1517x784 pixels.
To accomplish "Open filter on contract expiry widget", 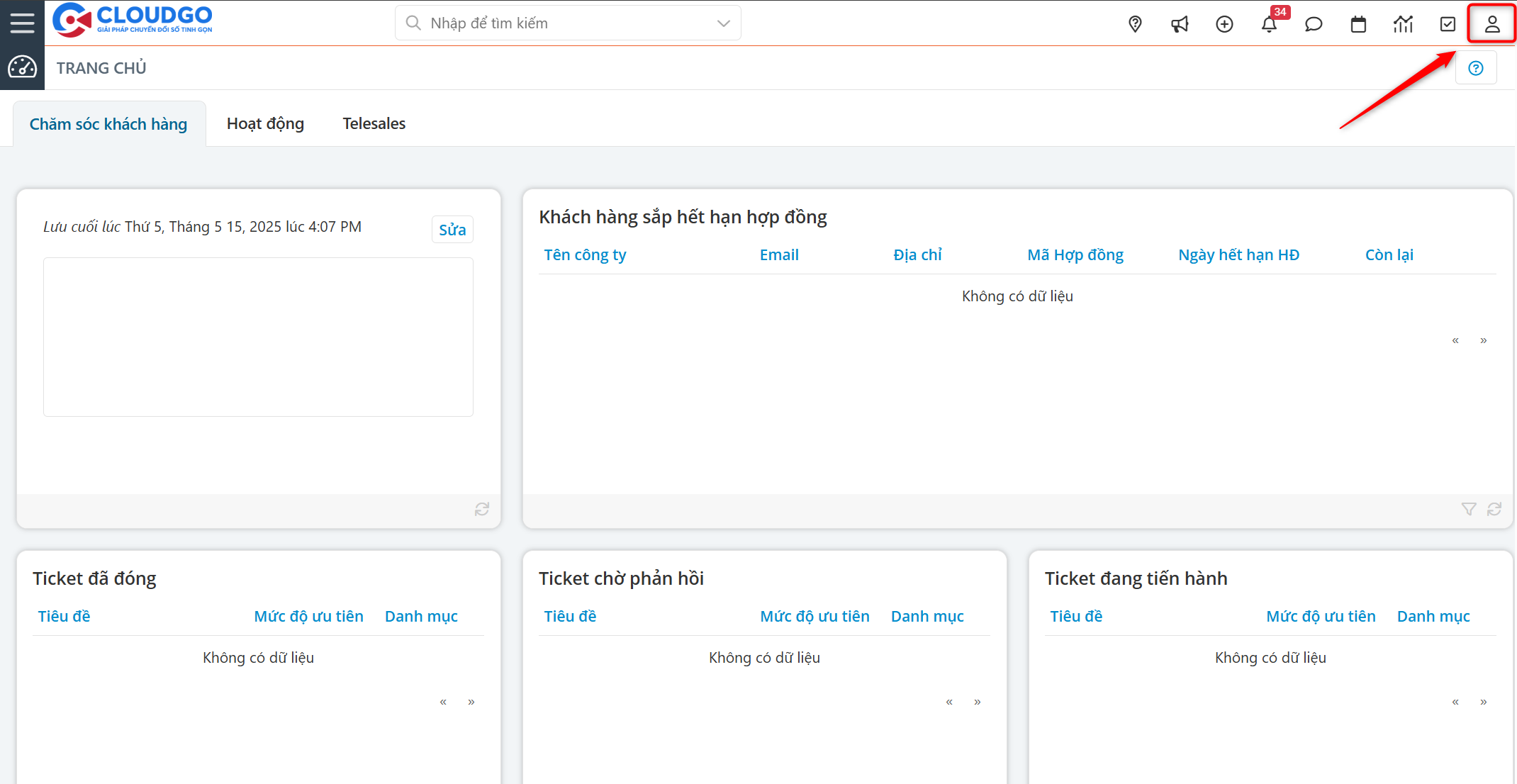I will point(1468,509).
